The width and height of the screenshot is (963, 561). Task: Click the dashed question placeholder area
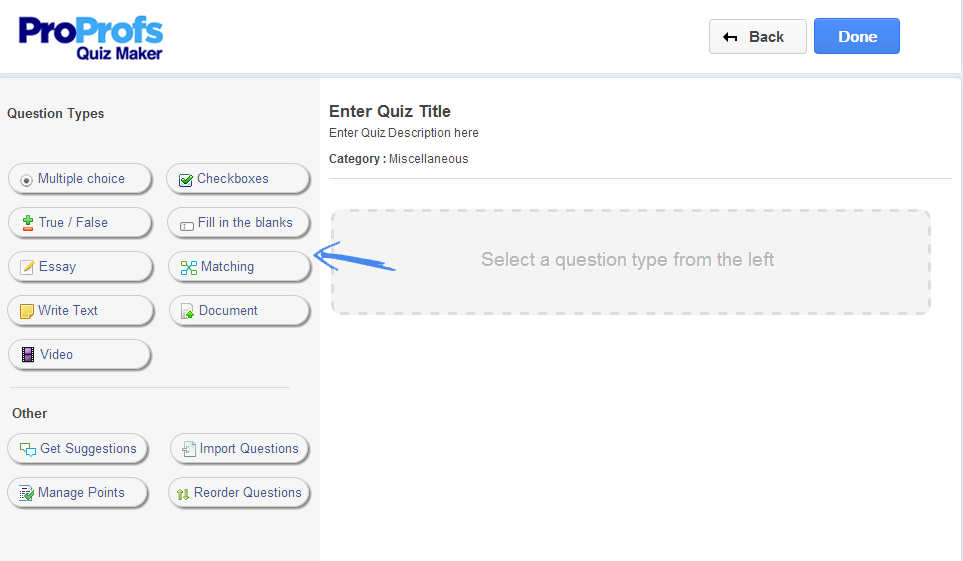[x=630, y=261]
